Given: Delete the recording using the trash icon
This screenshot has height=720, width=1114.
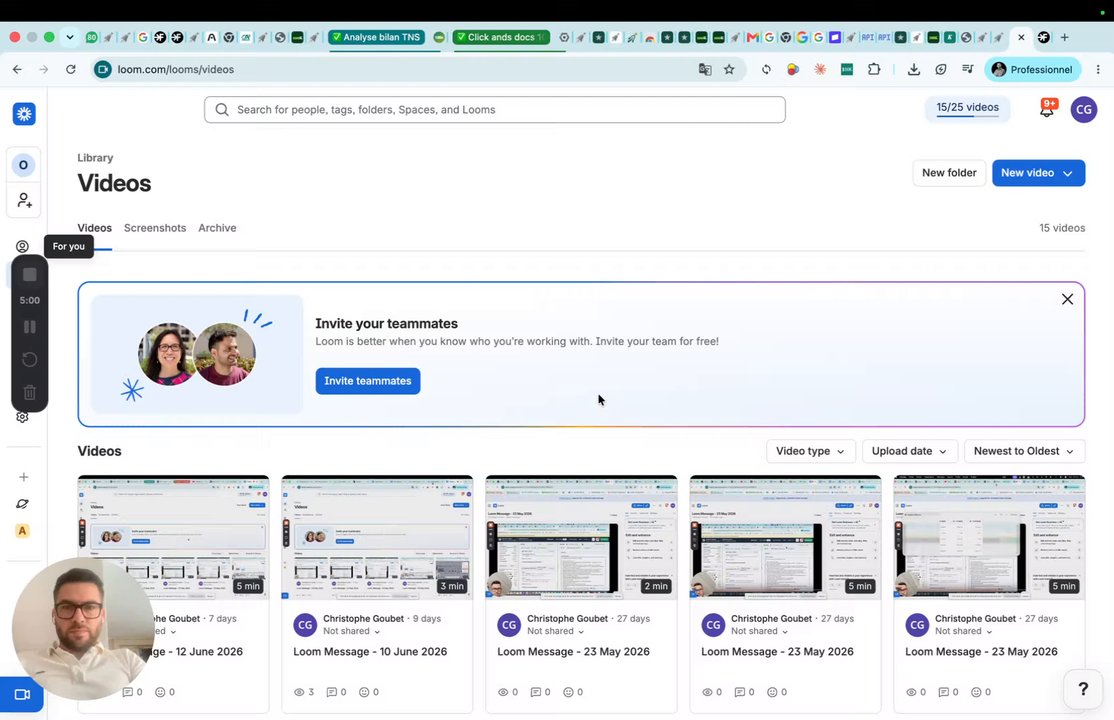Looking at the screenshot, I should click(x=30, y=392).
